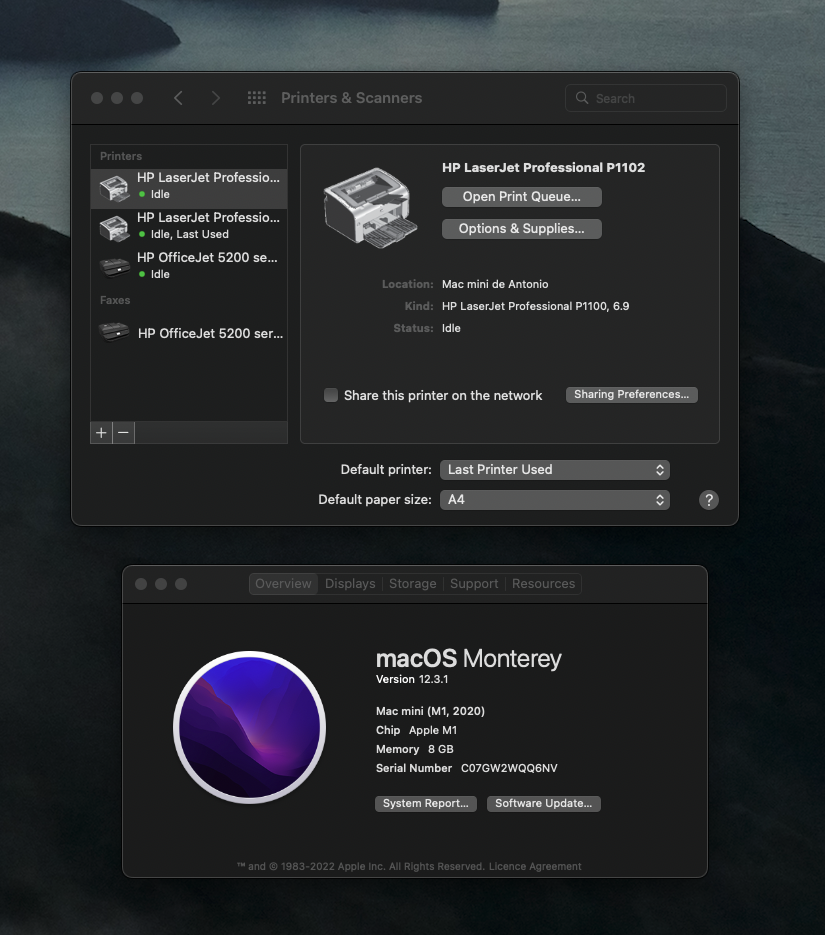Open the Default printer dropdown

tap(554, 470)
